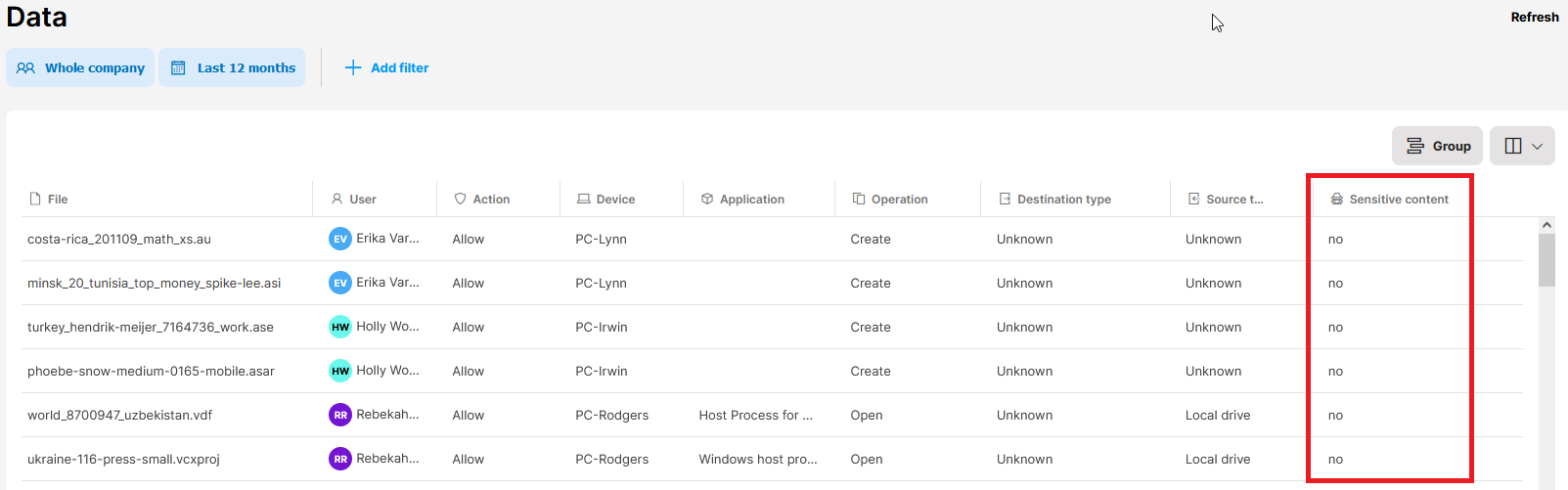Change the Last 12 months date filter
Viewport: 1568px width, 490px height.
[x=232, y=67]
